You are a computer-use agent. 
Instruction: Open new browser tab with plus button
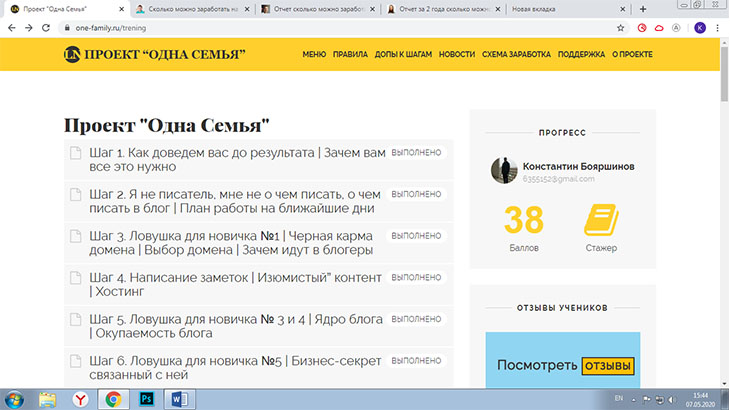[x=657, y=8]
